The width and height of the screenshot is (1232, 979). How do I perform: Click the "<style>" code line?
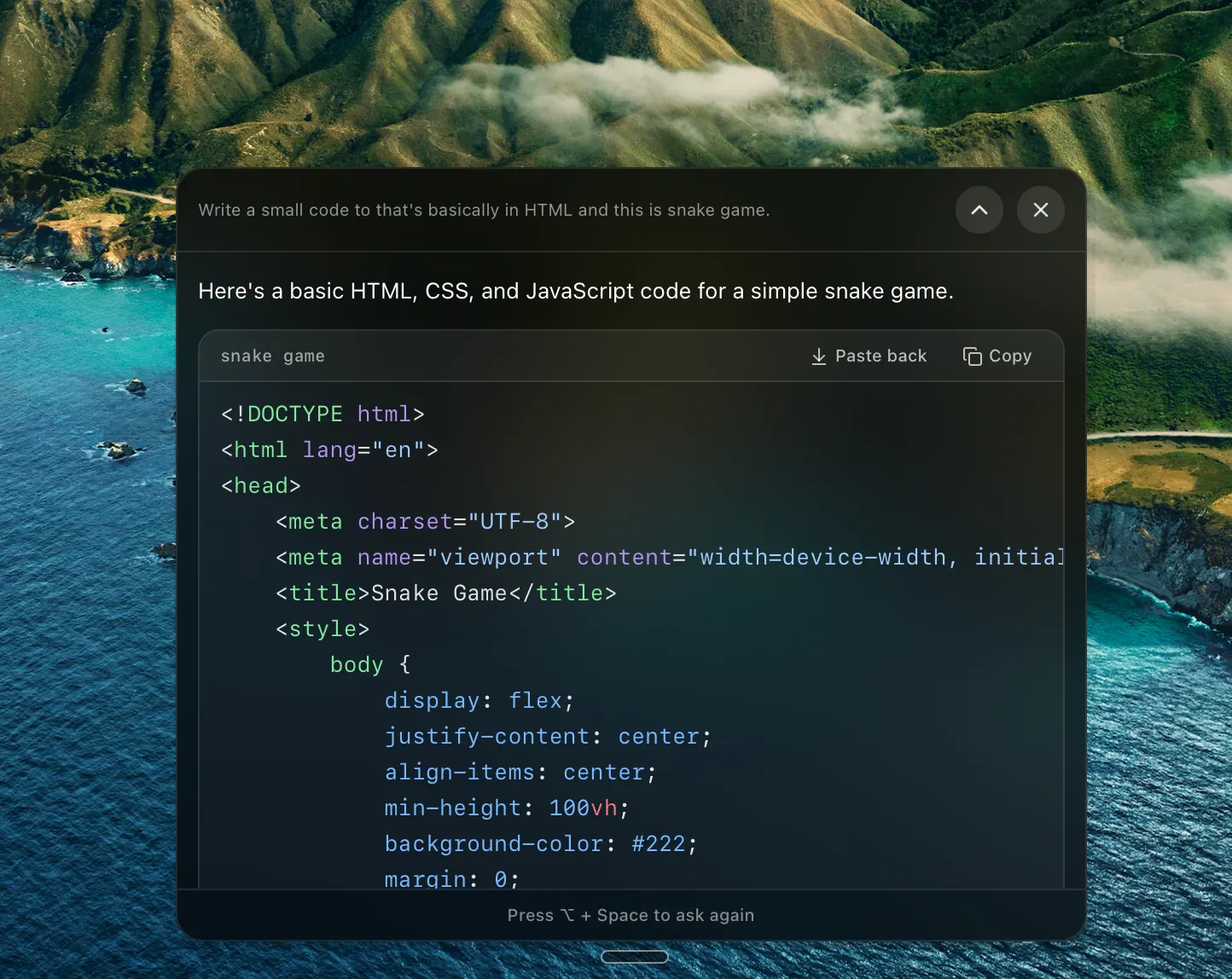[323, 629]
